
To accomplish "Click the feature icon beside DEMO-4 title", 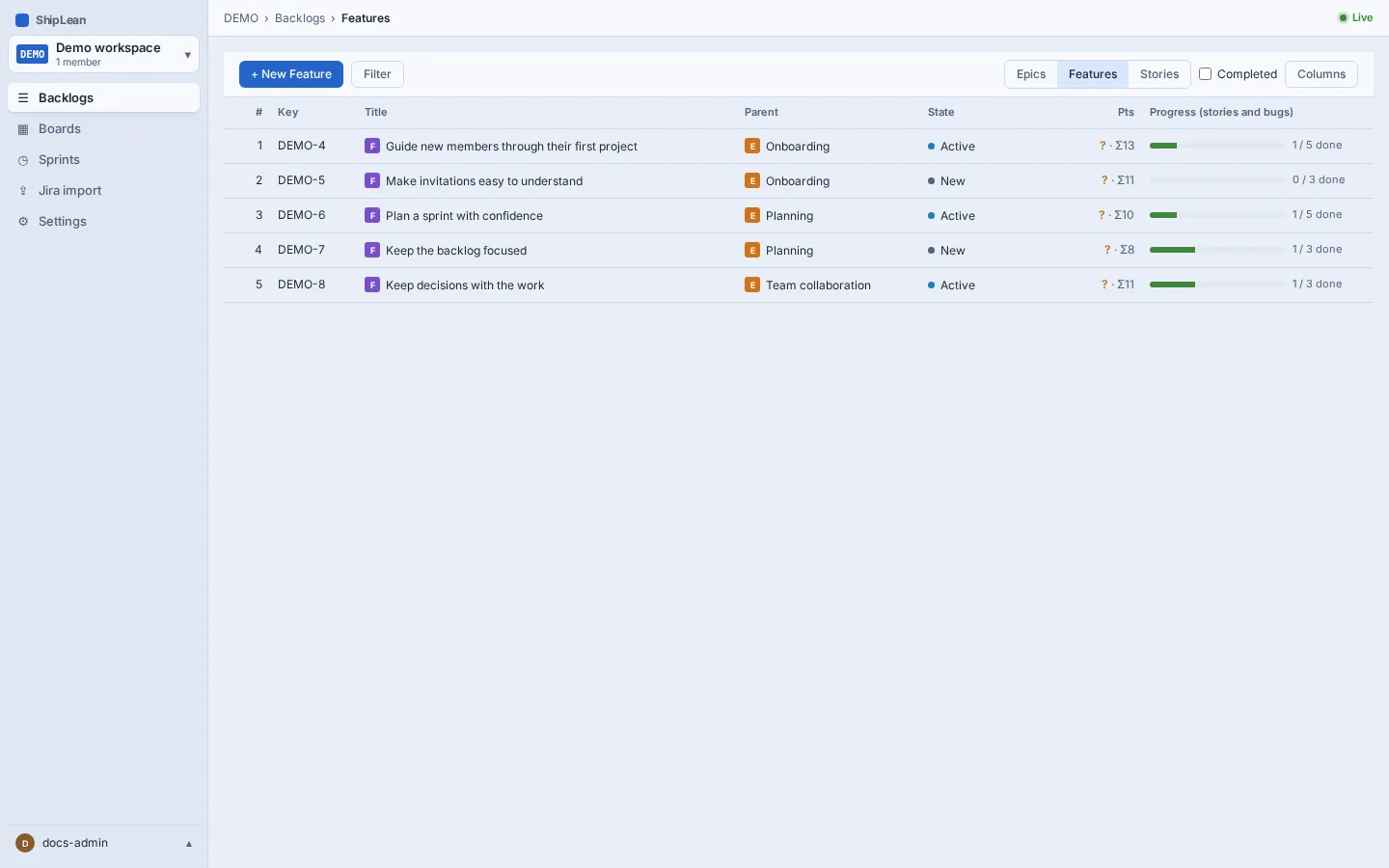I will coord(372,147).
